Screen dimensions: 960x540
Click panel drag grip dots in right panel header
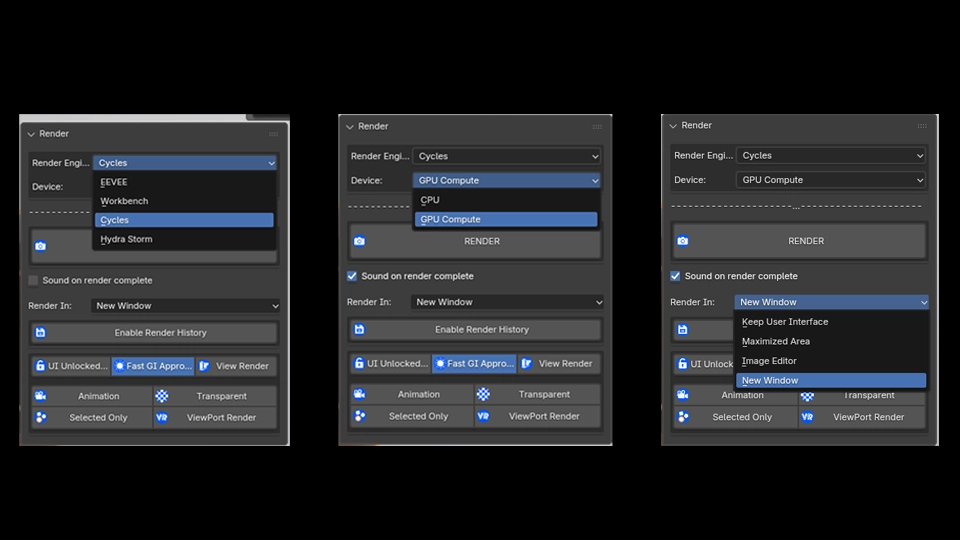(921, 126)
